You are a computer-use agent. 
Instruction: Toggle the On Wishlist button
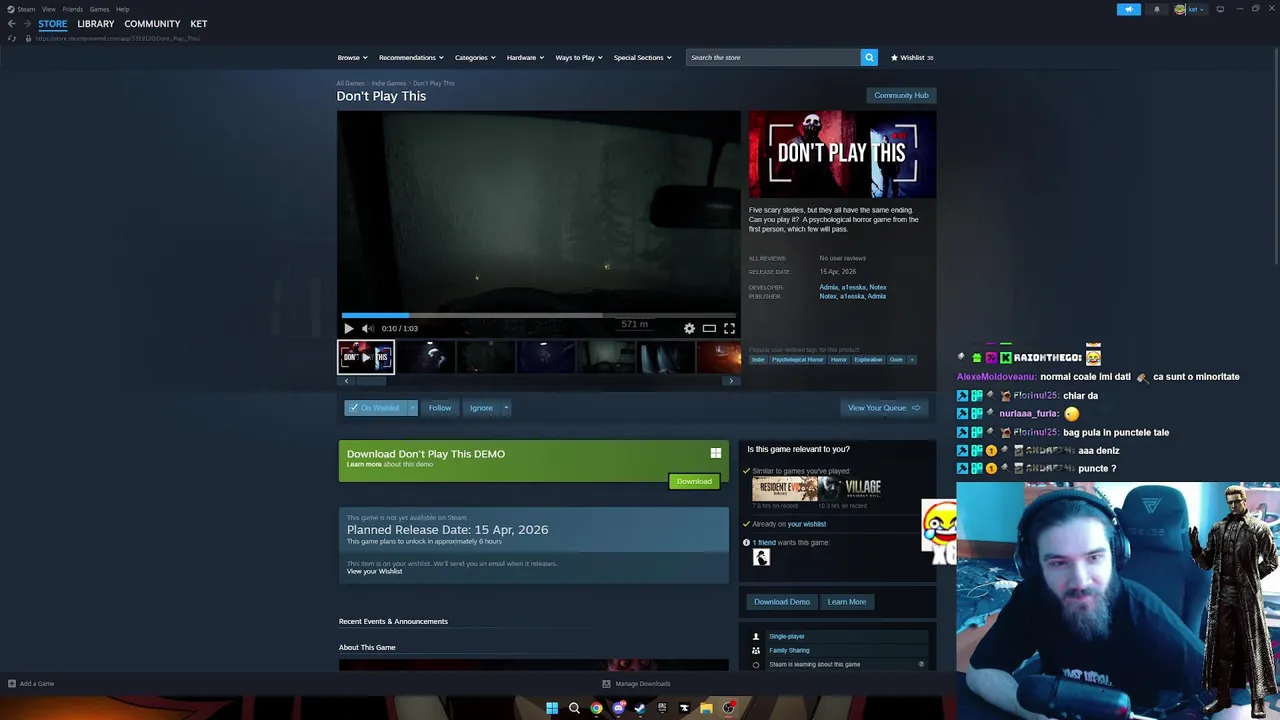pyautogui.click(x=375, y=408)
